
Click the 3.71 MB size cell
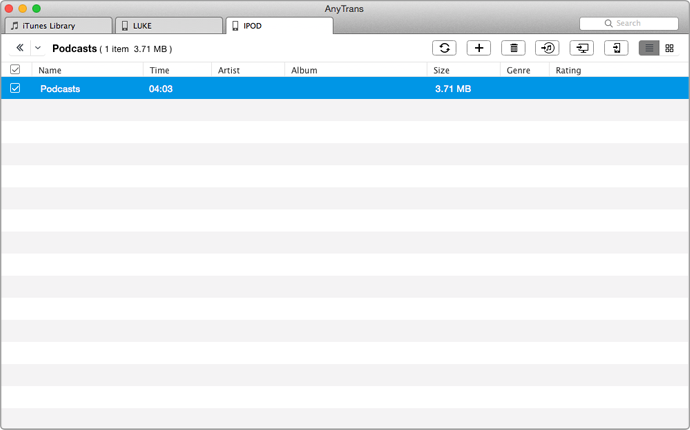[453, 88]
